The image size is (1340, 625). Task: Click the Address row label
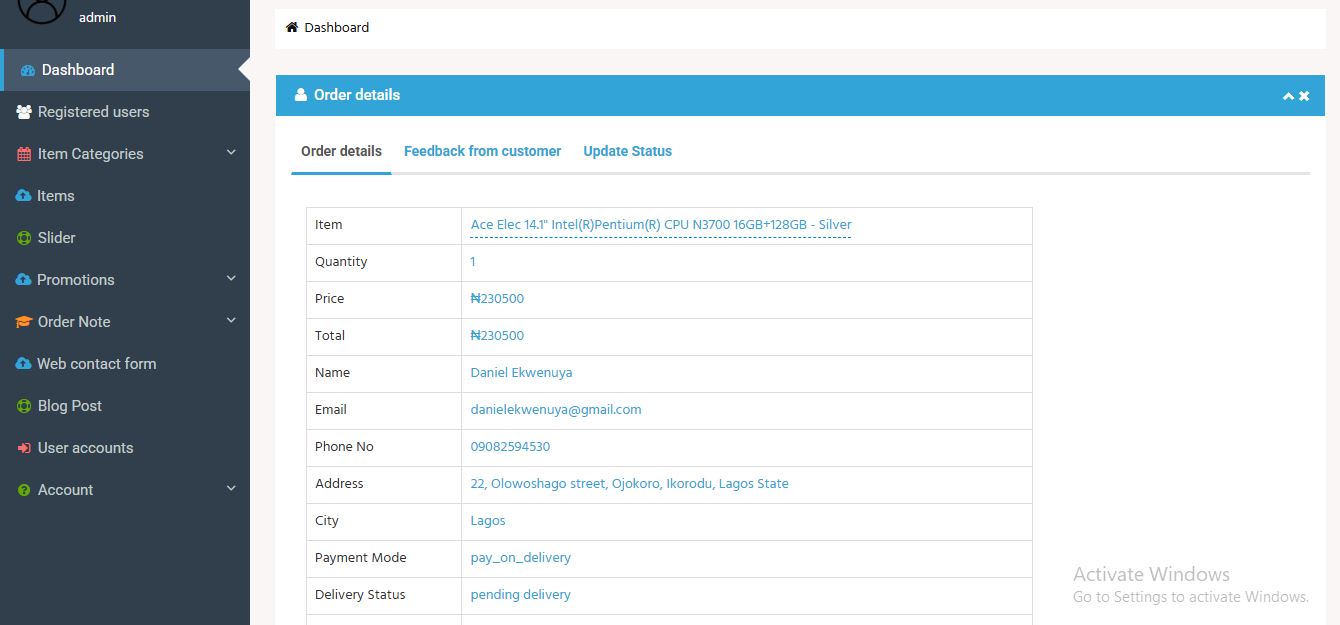[x=339, y=484]
